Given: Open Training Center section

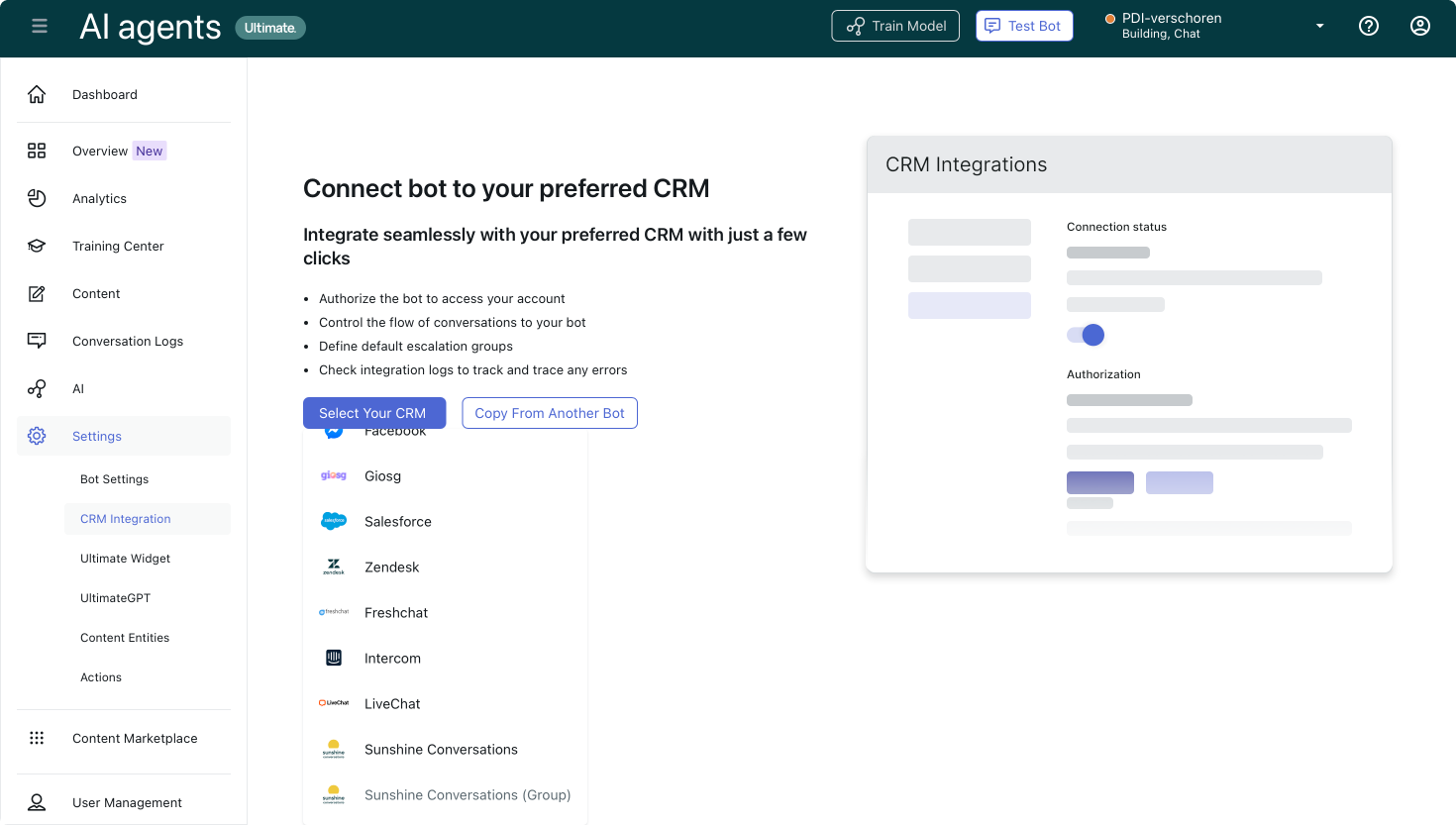Looking at the screenshot, I should 124,246.
